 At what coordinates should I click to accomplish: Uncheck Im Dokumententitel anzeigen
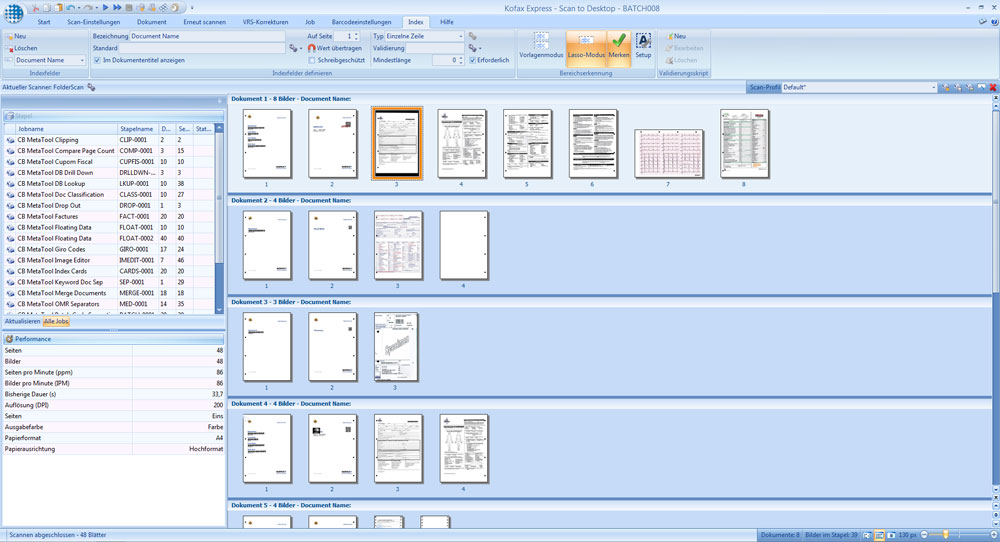[x=97, y=60]
